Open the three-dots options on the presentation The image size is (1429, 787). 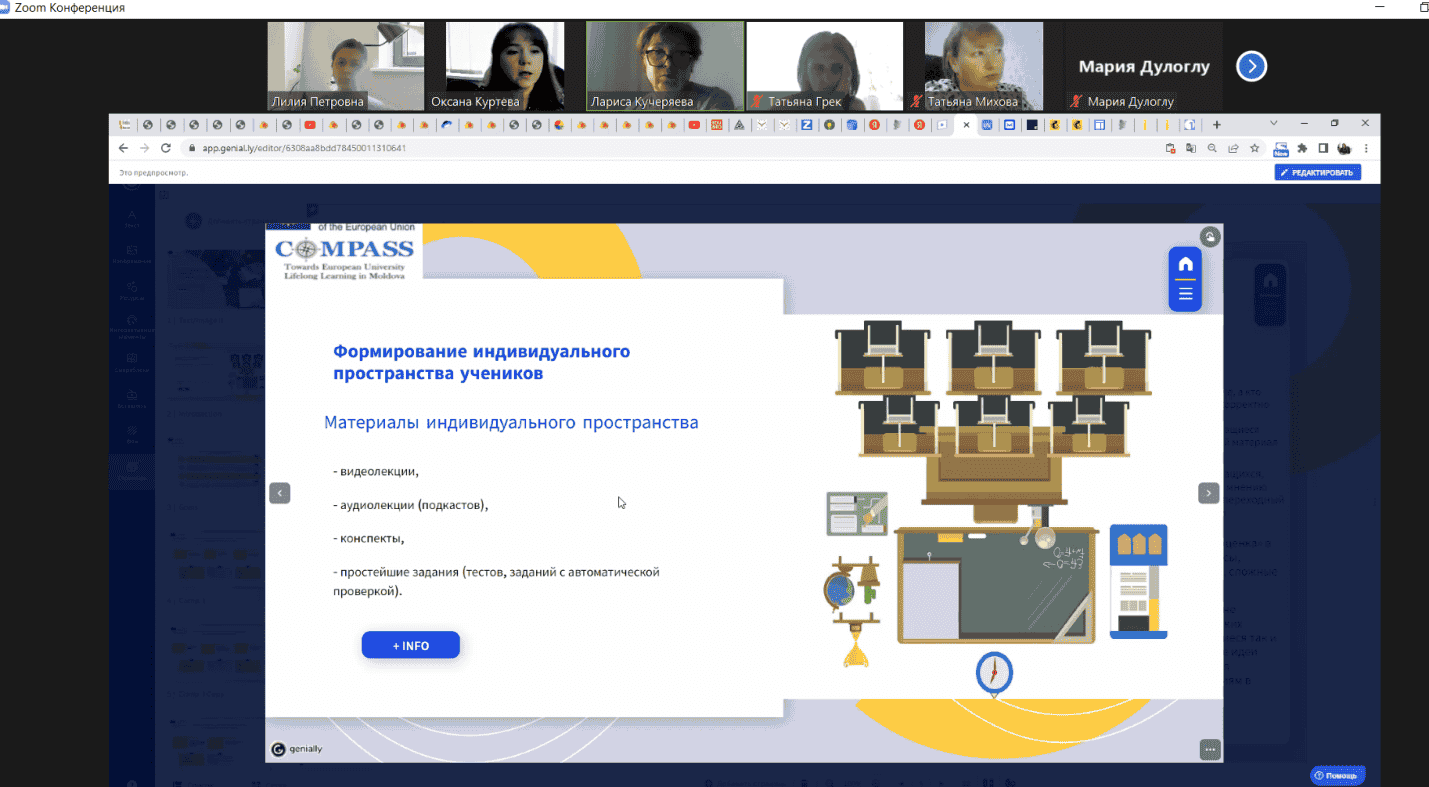point(1210,750)
